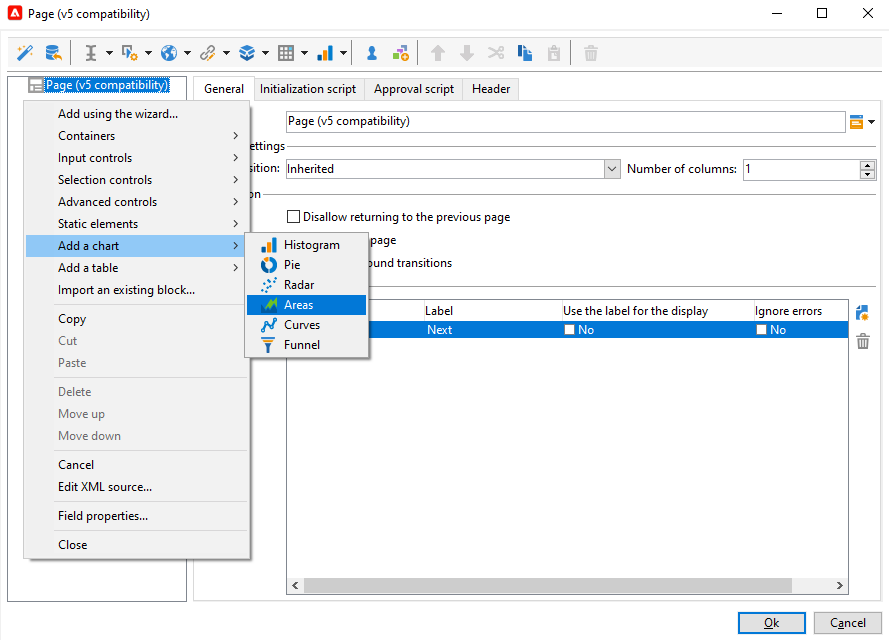Click the page label text input field
Image resolution: width=889 pixels, height=640 pixels.
(x=565, y=122)
